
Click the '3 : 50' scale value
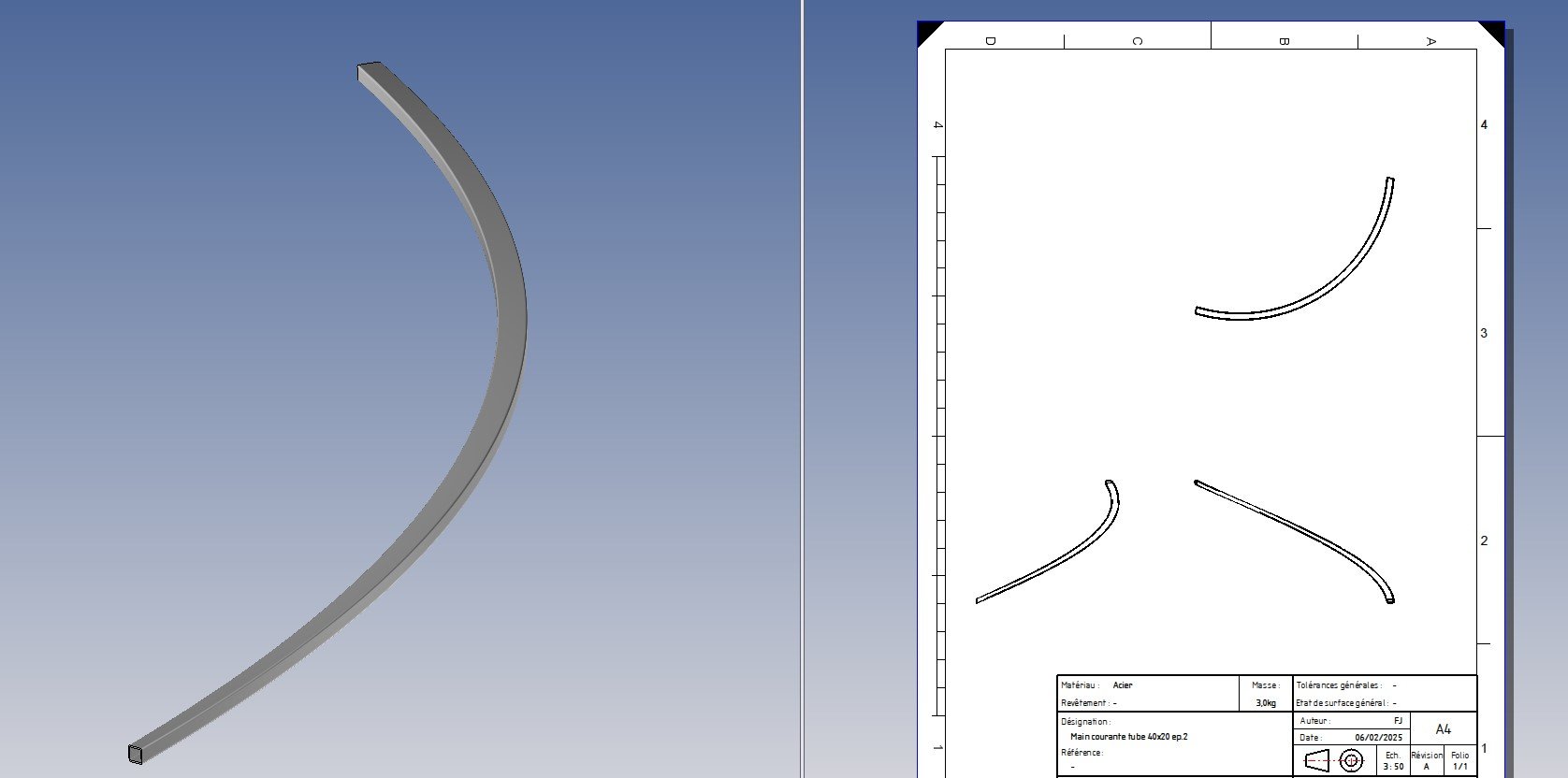coord(1394,767)
